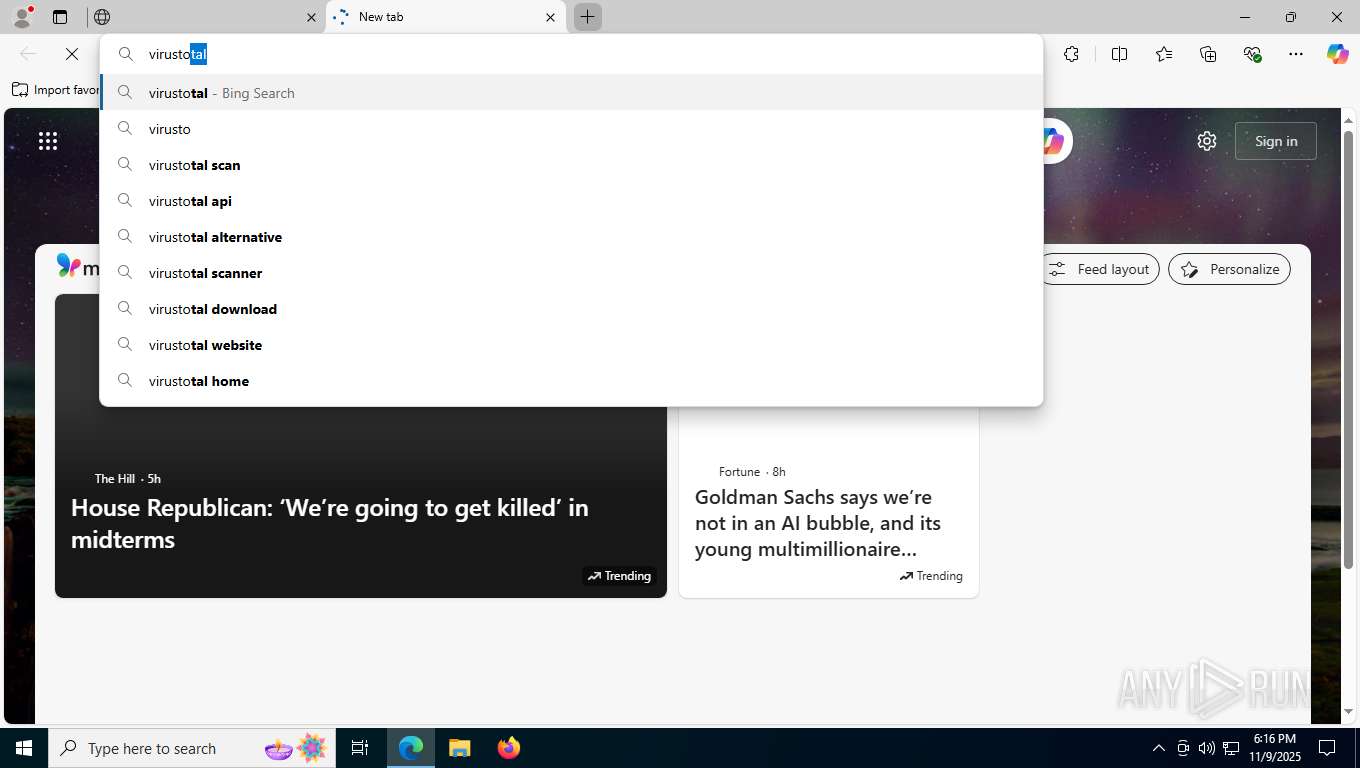Open the Windows Start menu
The image size is (1360, 768).
[x=24, y=748]
